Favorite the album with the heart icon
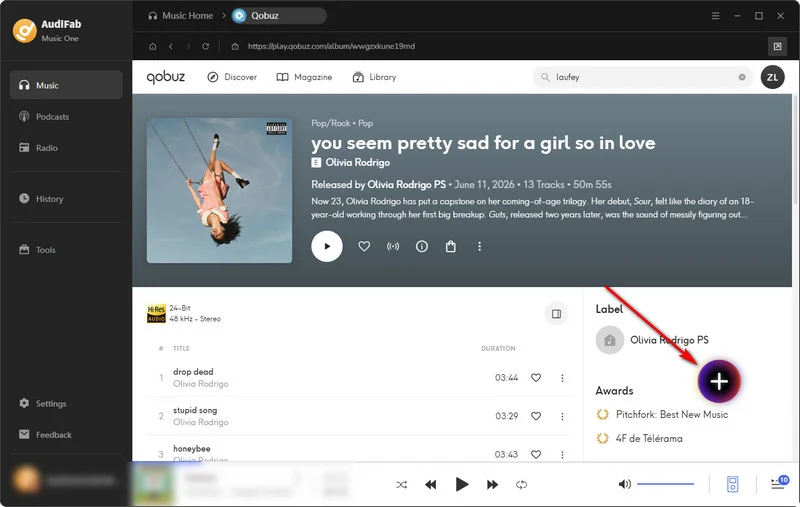This screenshot has height=507, width=800. coord(364,246)
